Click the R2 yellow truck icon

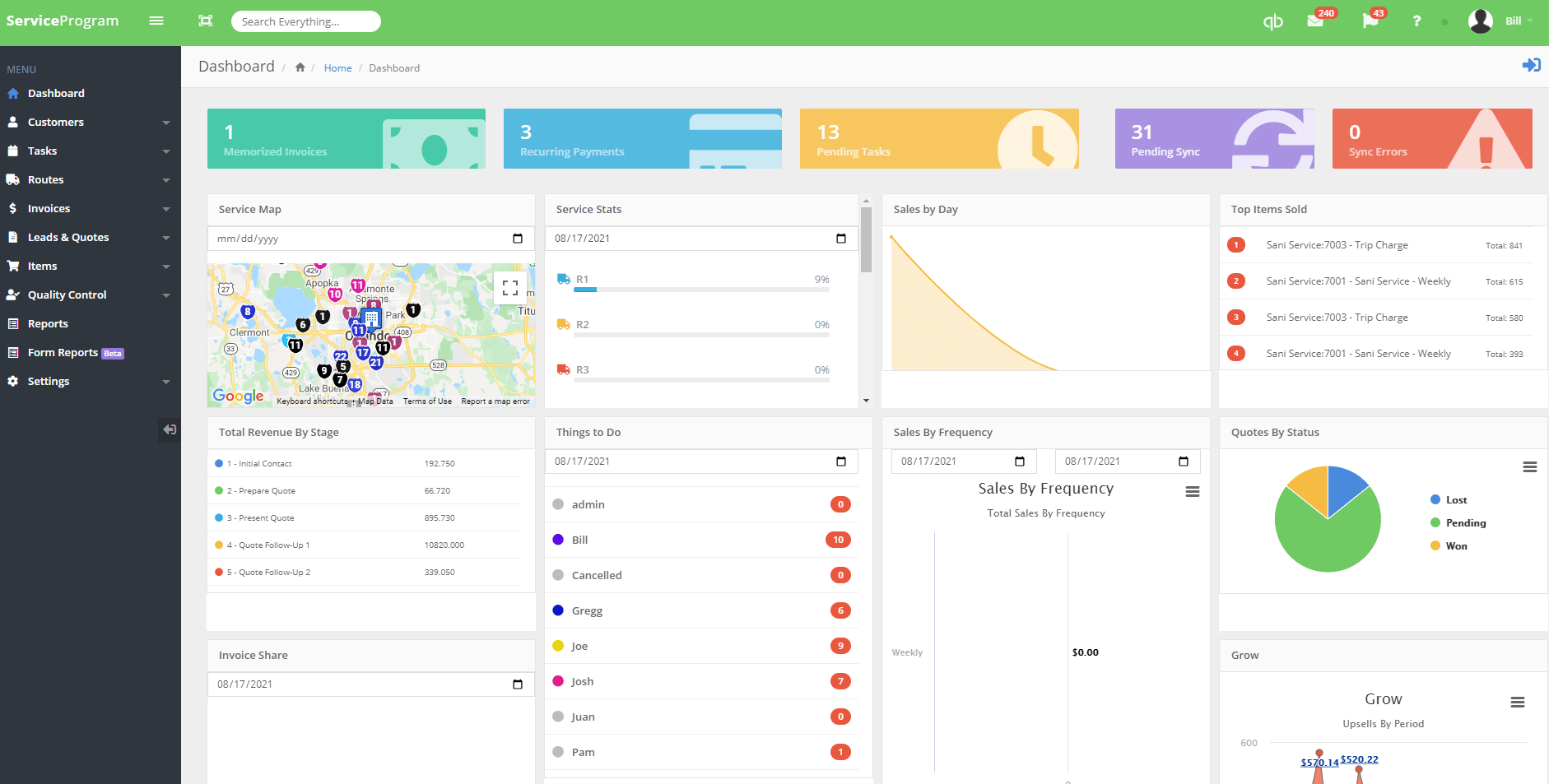(x=564, y=324)
